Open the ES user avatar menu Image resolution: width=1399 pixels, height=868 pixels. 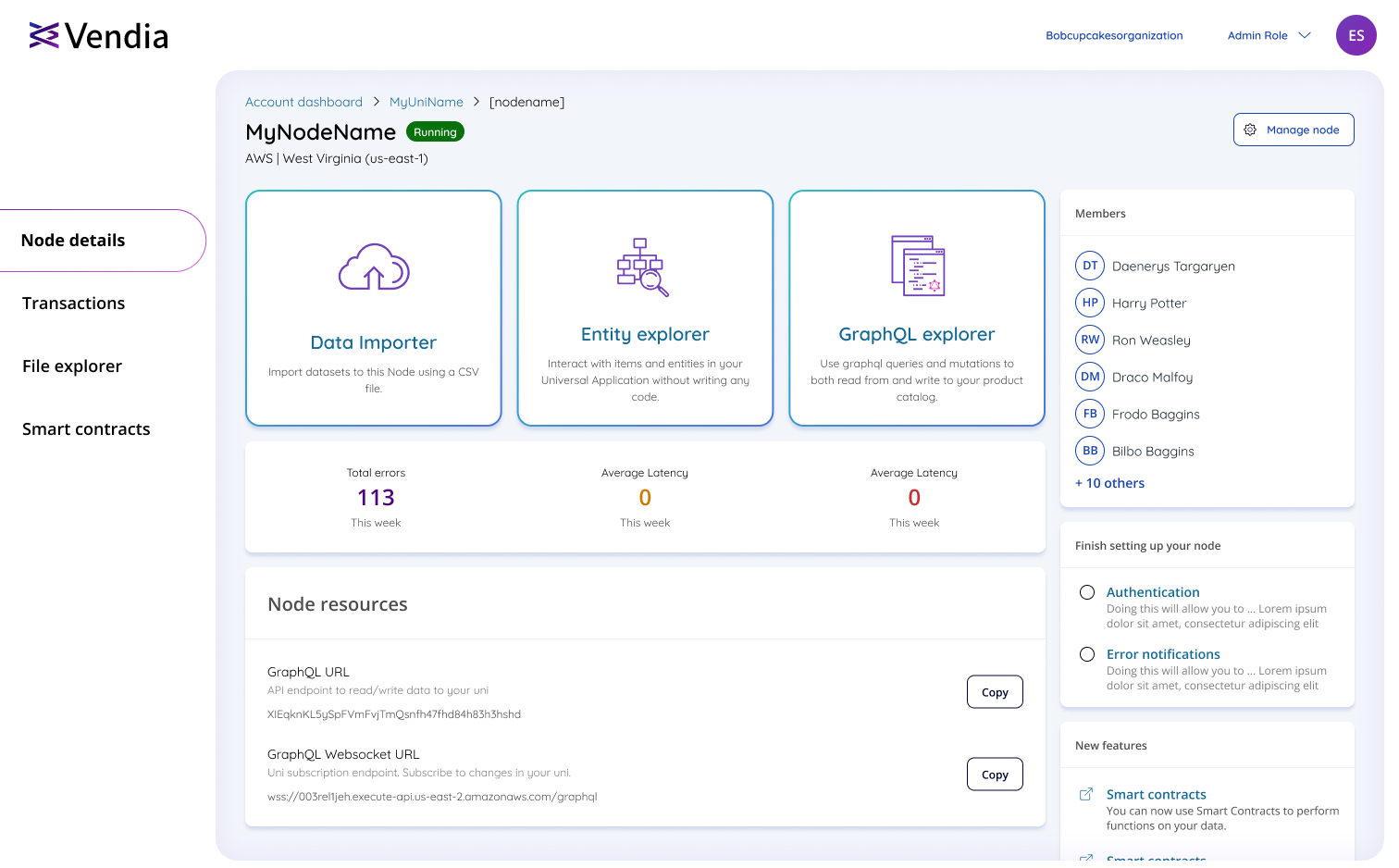[1356, 35]
